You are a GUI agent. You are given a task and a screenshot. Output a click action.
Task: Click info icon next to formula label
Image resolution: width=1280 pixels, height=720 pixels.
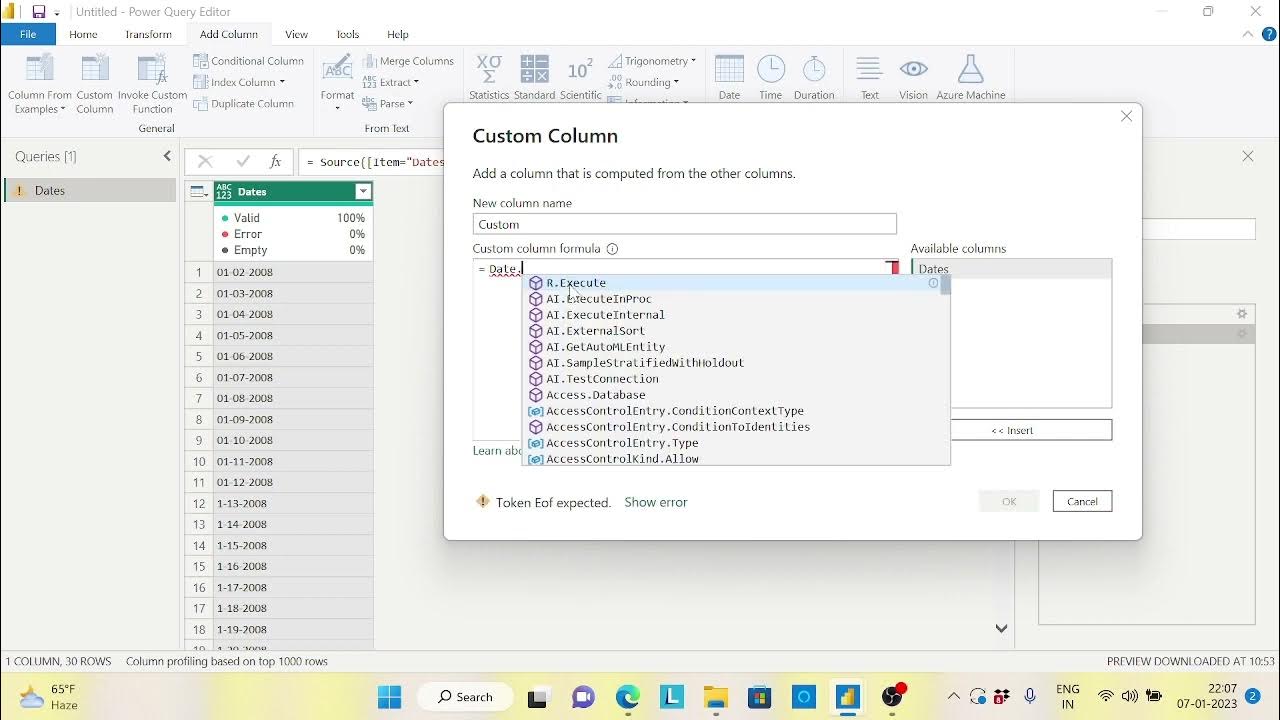click(x=612, y=249)
